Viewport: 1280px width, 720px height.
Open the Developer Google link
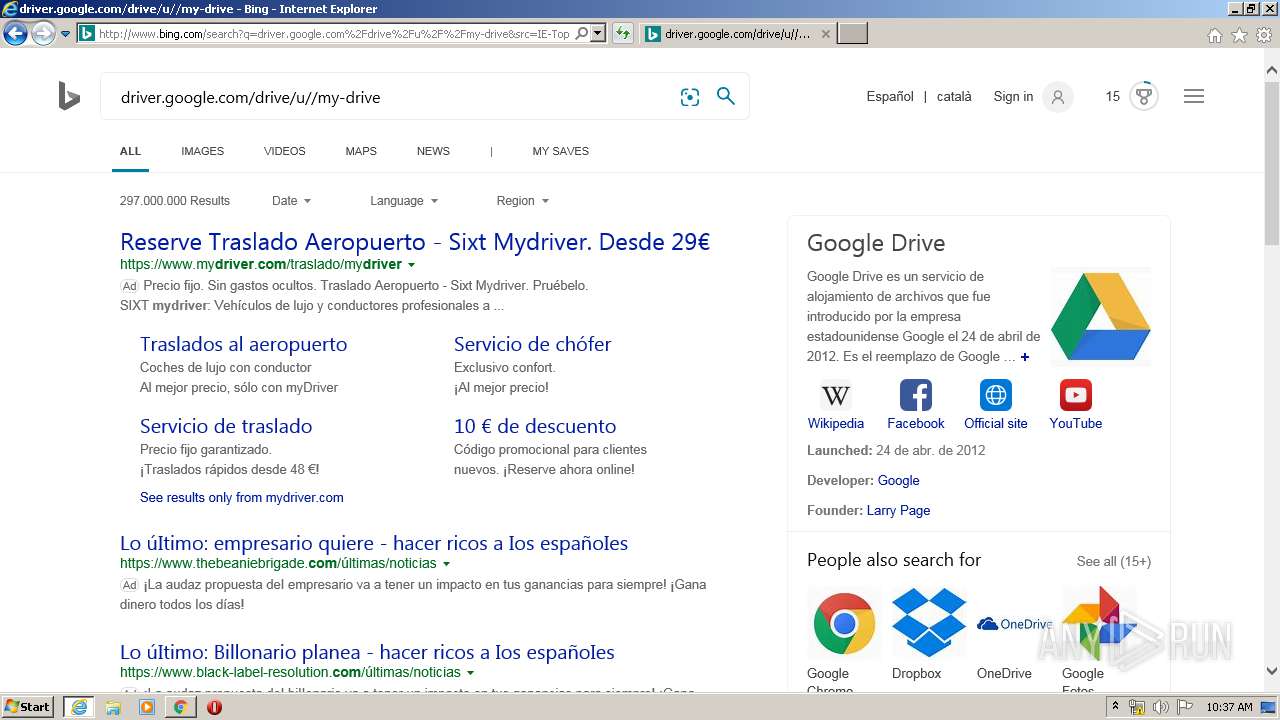tap(898, 480)
